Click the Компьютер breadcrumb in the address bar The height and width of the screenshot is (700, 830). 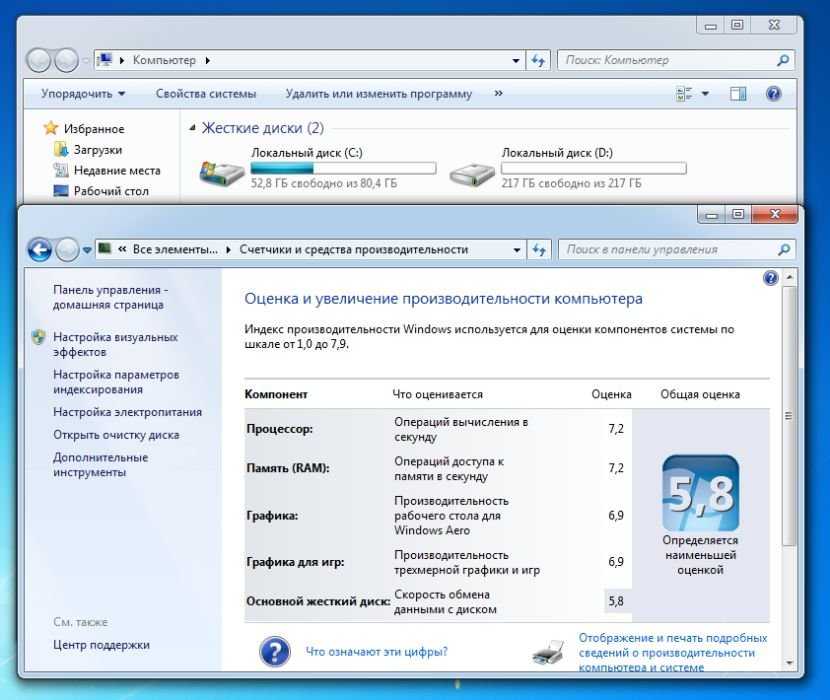point(164,60)
